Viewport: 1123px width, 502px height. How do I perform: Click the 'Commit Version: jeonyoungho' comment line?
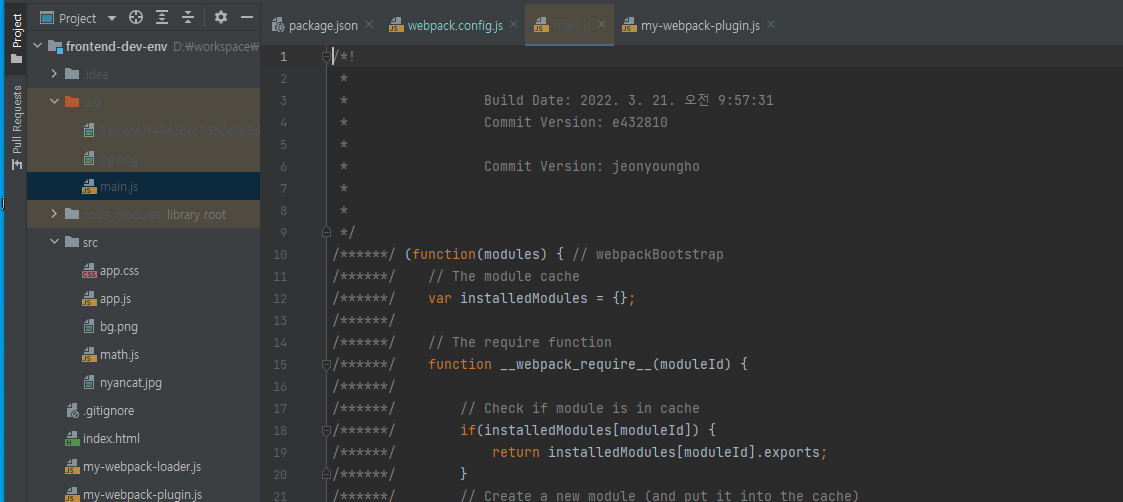(592, 166)
